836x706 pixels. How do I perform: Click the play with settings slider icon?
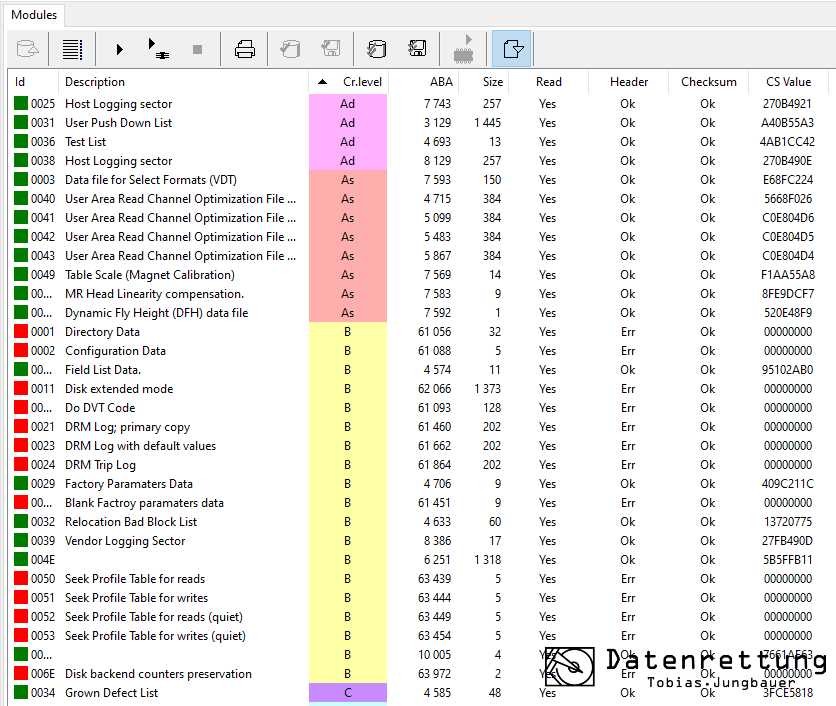[158, 49]
